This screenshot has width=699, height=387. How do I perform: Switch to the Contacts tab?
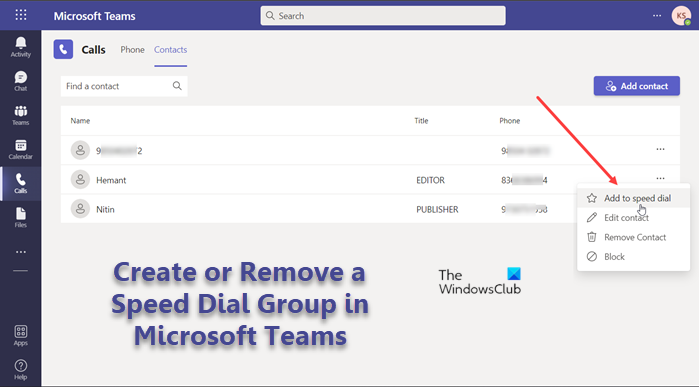point(170,49)
